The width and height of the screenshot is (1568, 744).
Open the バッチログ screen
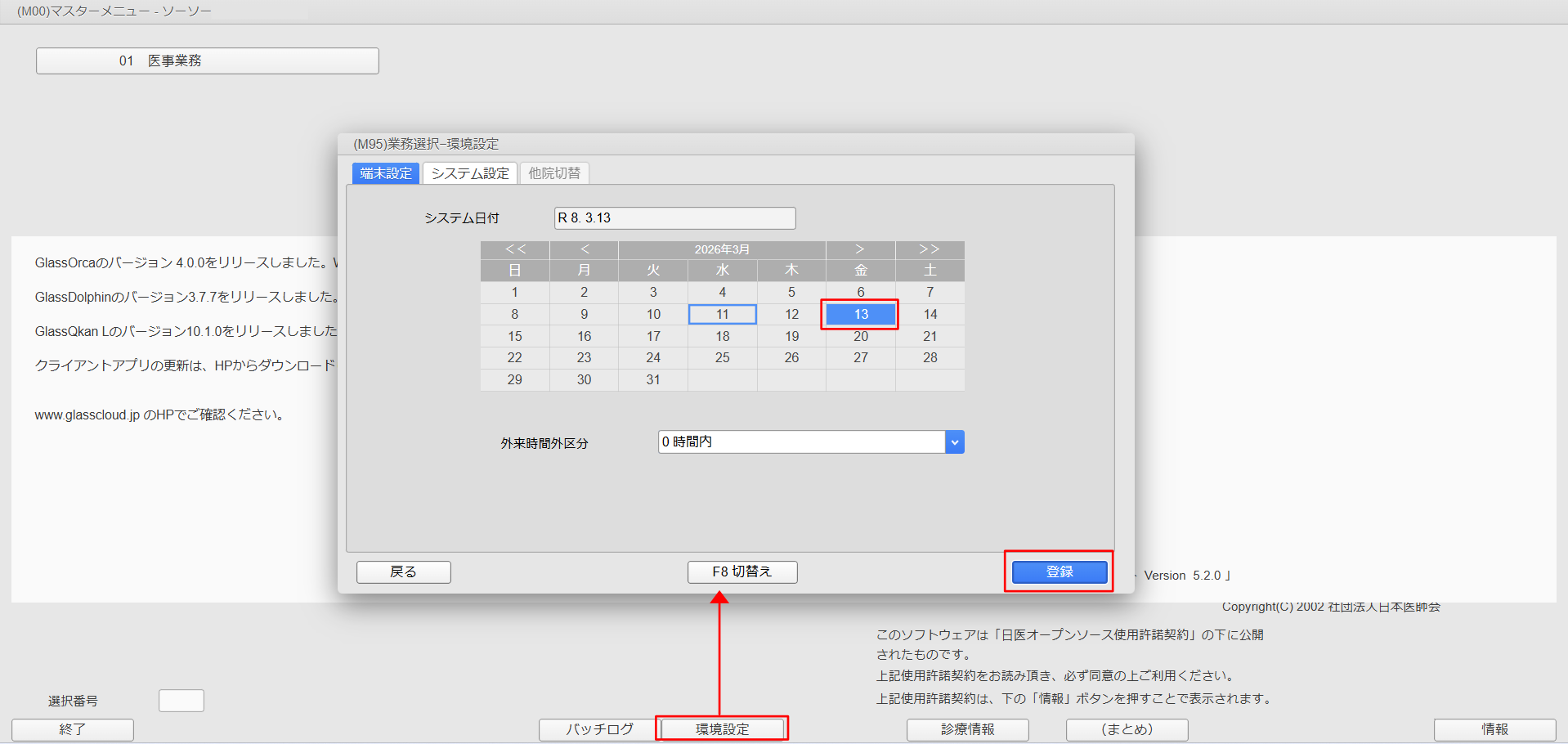pyautogui.click(x=598, y=729)
